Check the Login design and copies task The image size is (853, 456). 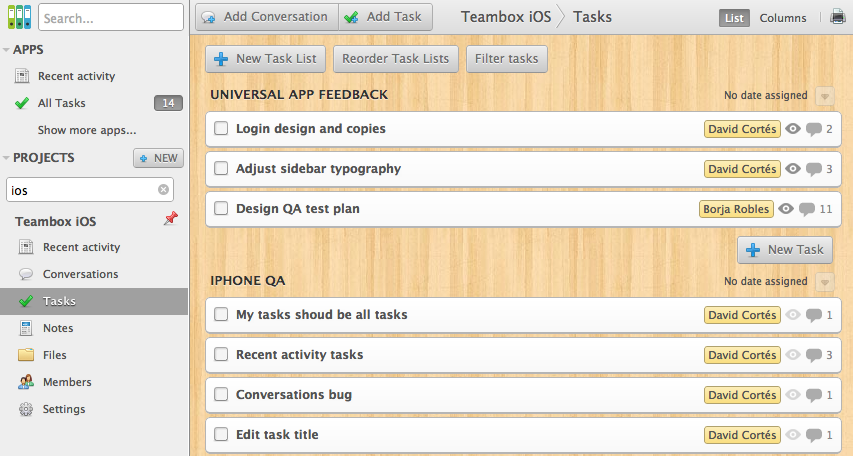(x=221, y=128)
